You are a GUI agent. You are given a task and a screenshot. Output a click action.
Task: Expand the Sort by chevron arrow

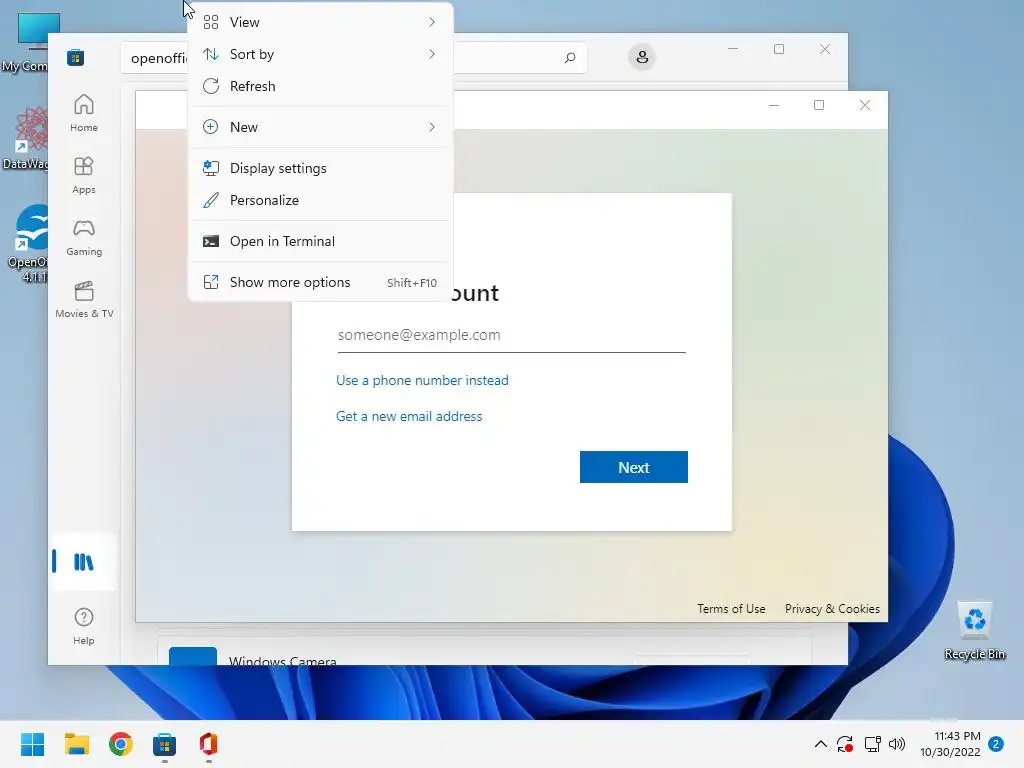click(432, 54)
